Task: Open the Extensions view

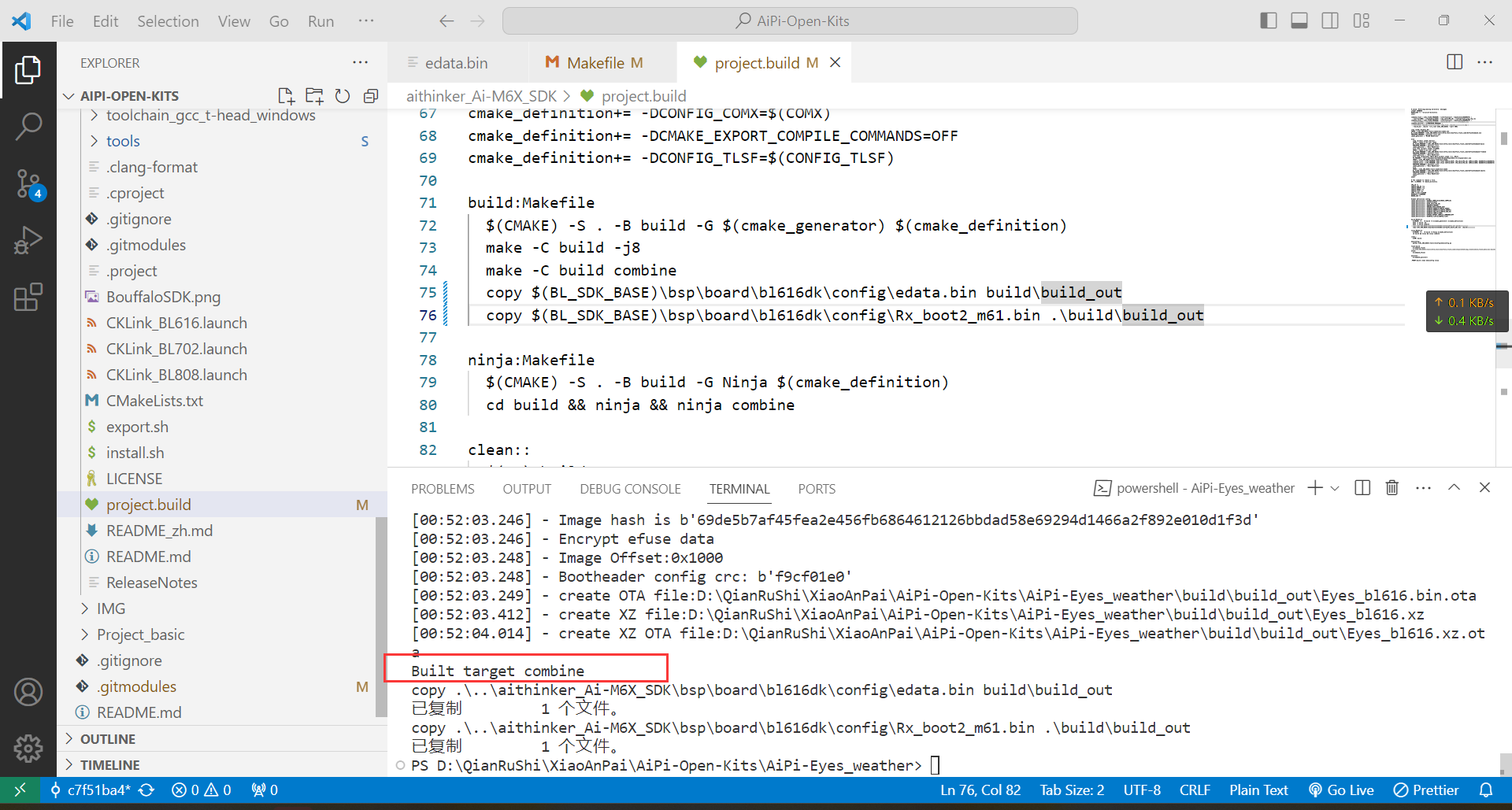Action: point(28,298)
